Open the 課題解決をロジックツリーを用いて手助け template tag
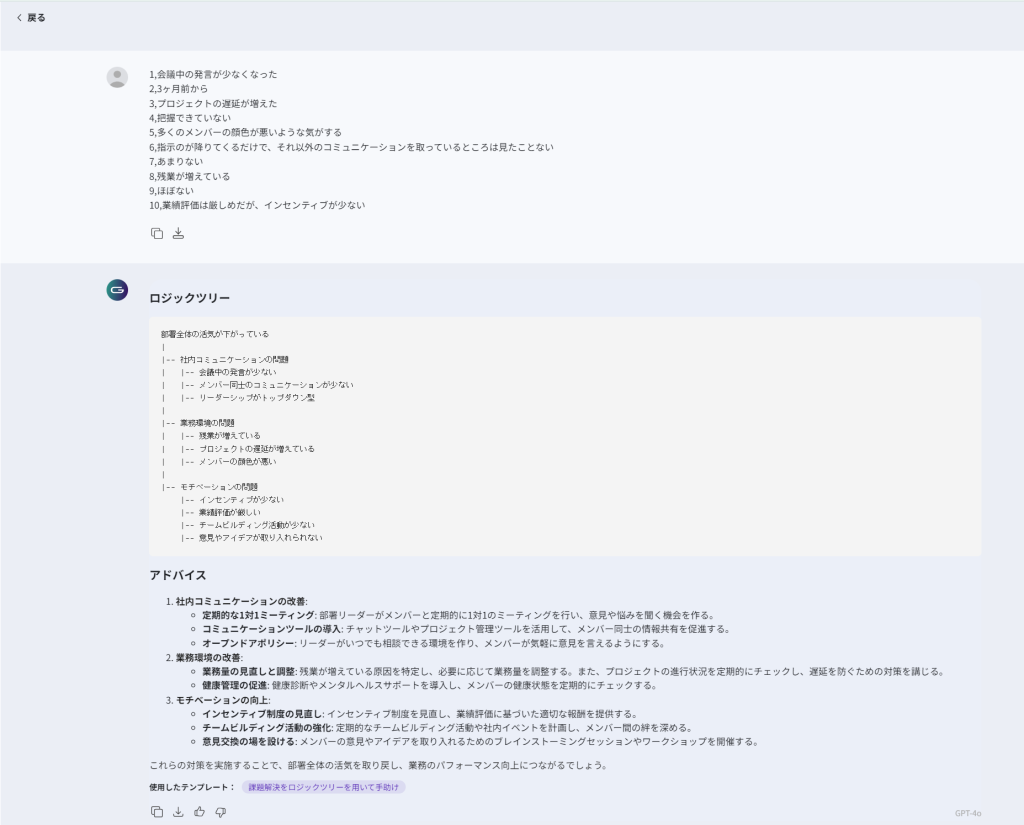Image resolution: width=1024 pixels, height=825 pixels. coord(323,787)
